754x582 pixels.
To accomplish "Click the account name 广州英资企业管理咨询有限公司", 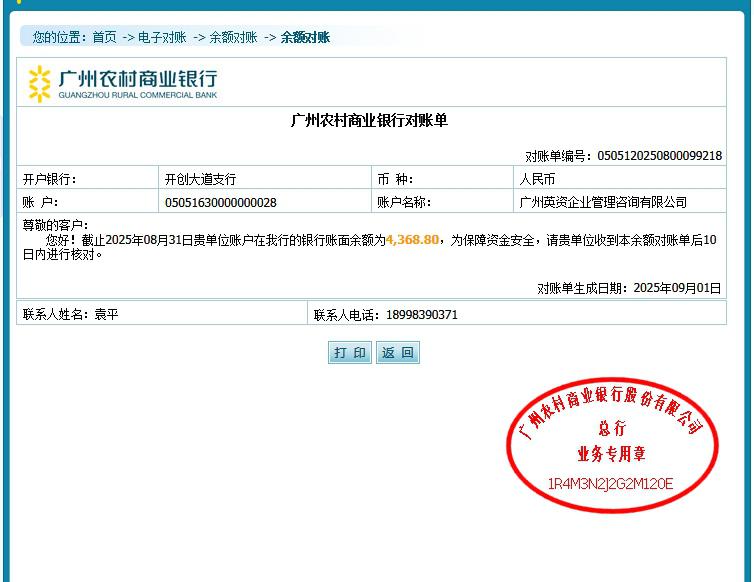I will [604, 203].
